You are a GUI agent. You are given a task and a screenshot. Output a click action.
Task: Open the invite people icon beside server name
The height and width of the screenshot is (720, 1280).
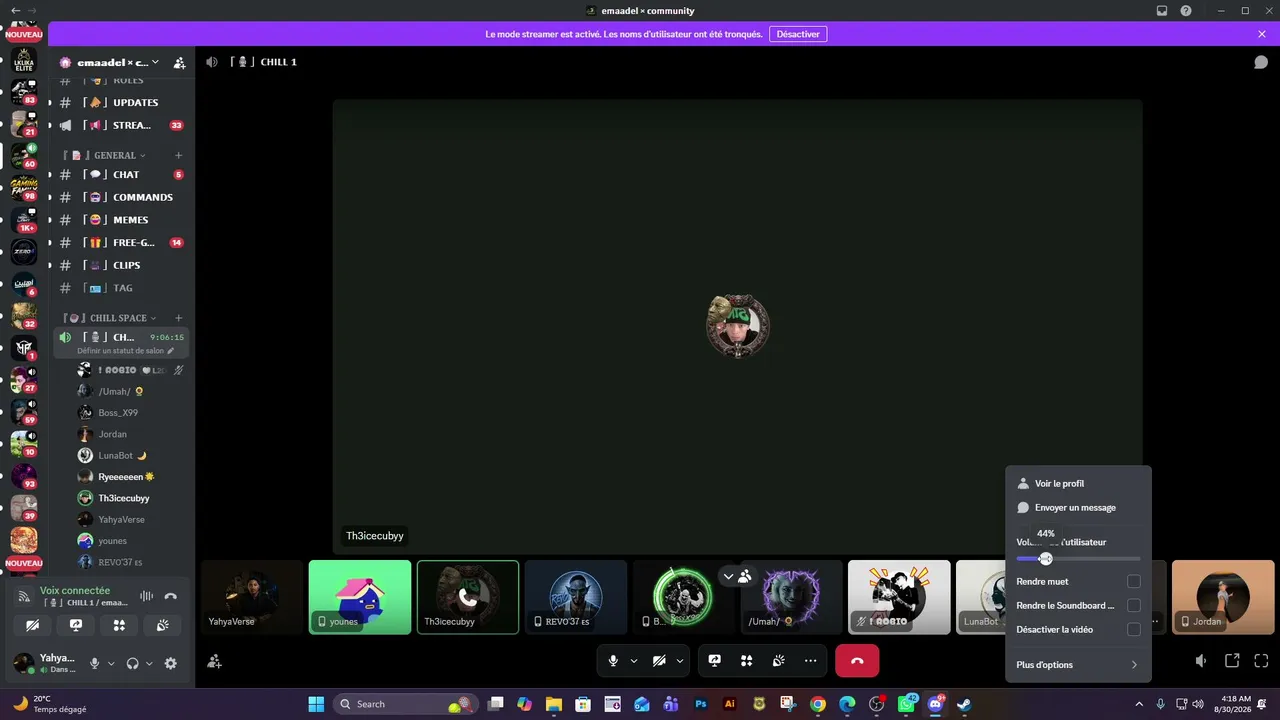pyautogui.click(x=179, y=62)
